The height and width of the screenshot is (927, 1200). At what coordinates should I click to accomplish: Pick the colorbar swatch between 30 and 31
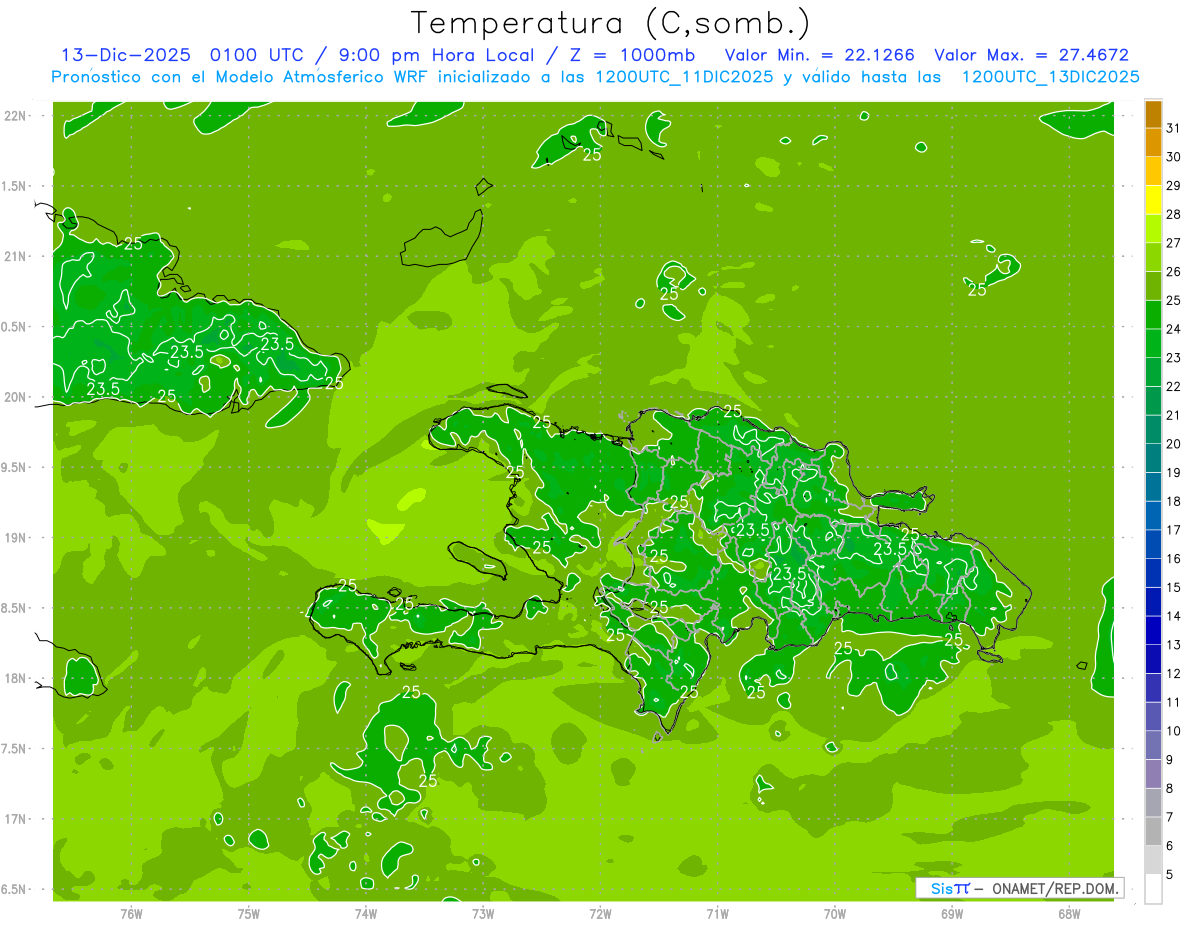pyautogui.click(x=1153, y=143)
